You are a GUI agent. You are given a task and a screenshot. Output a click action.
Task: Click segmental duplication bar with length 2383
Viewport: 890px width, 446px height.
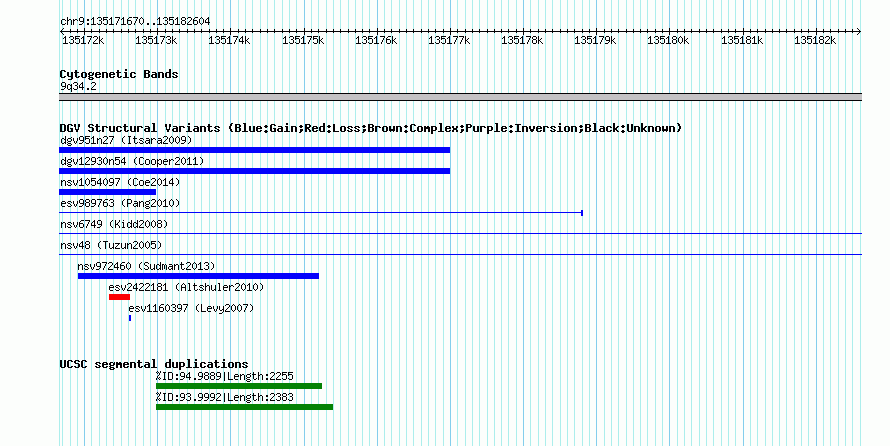click(x=245, y=407)
